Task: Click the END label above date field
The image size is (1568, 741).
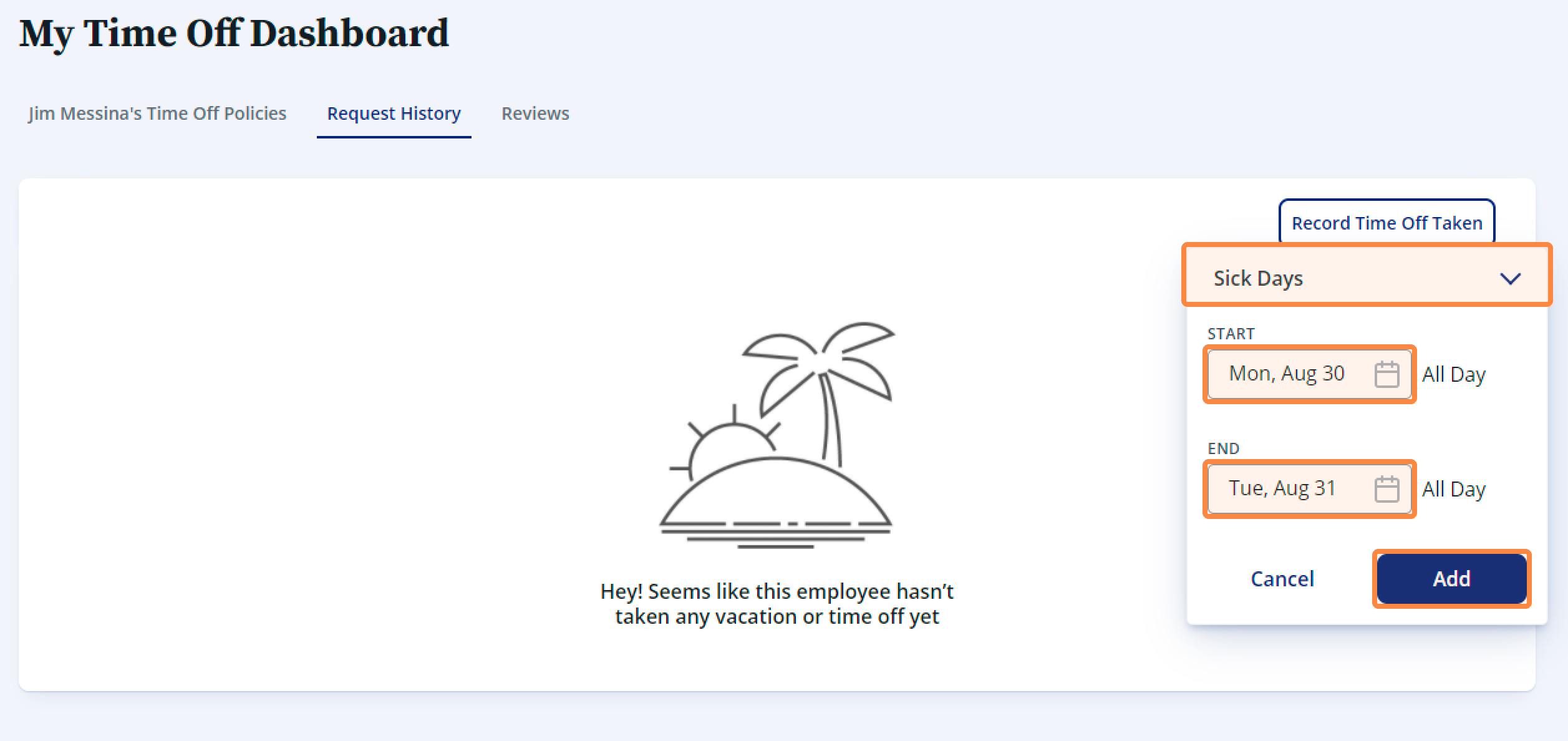Action: click(1223, 448)
